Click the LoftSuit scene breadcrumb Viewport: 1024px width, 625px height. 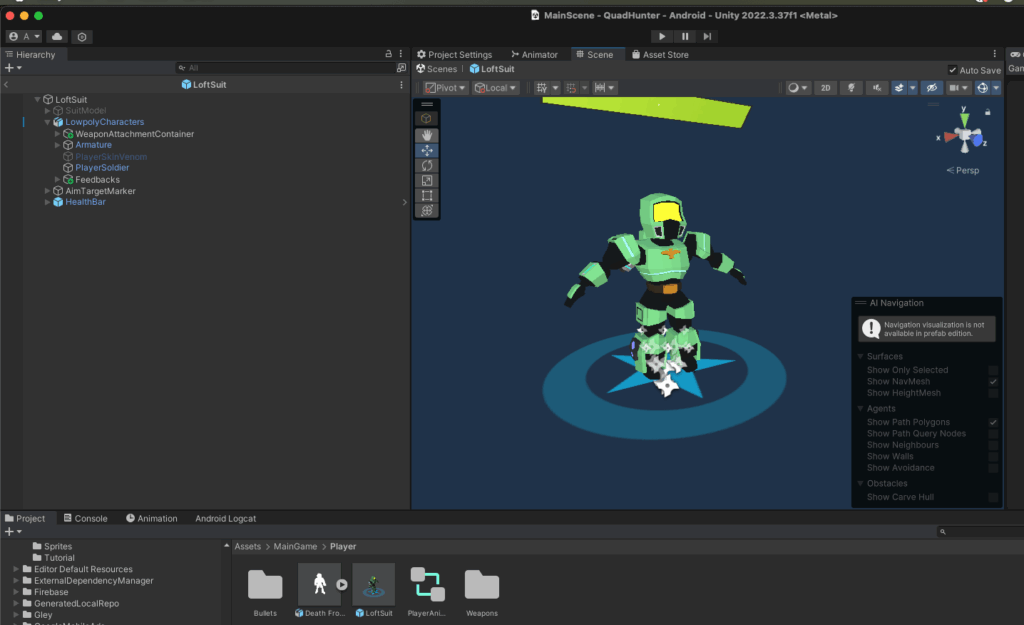(x=492, y=69)
